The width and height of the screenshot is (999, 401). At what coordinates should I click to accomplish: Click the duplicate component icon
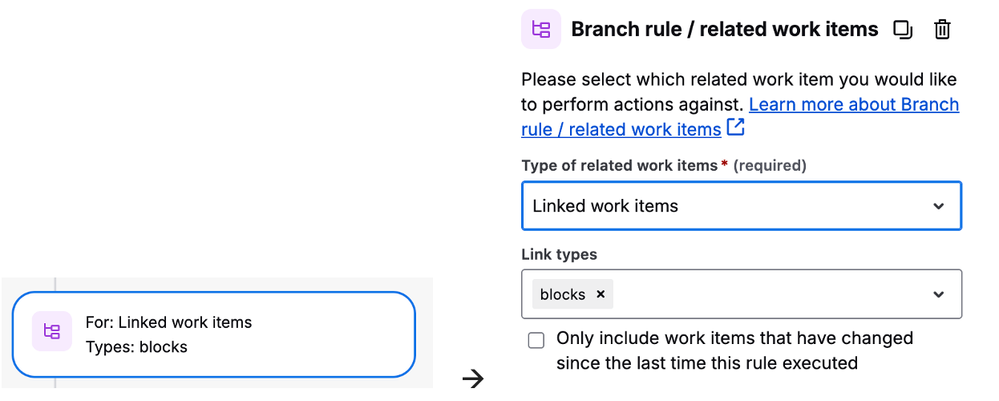903,30
